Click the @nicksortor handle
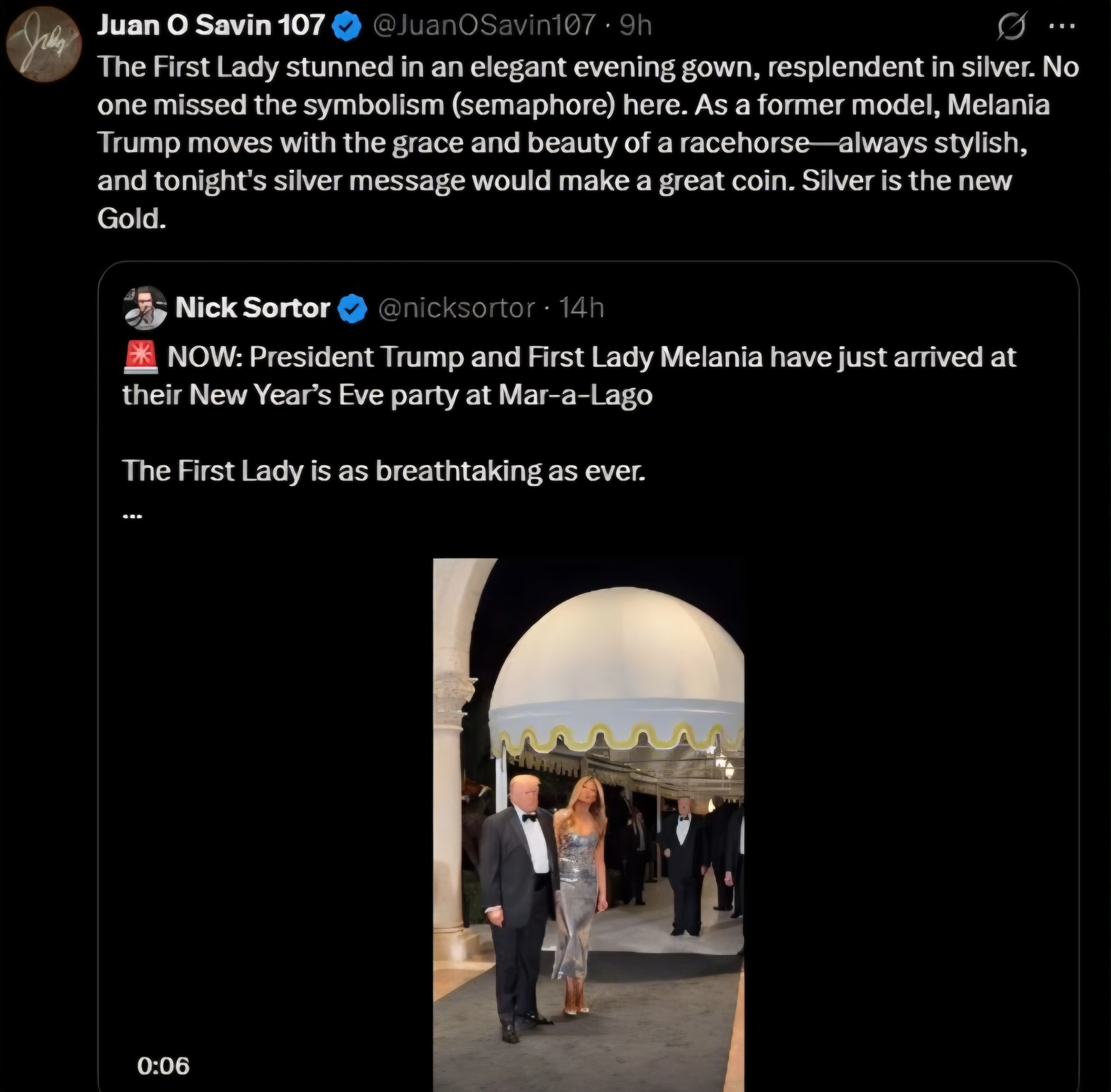 (456, 309)
